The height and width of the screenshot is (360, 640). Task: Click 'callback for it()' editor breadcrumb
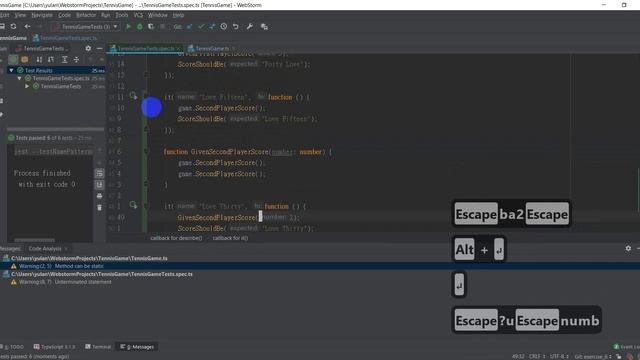(230, 238)
